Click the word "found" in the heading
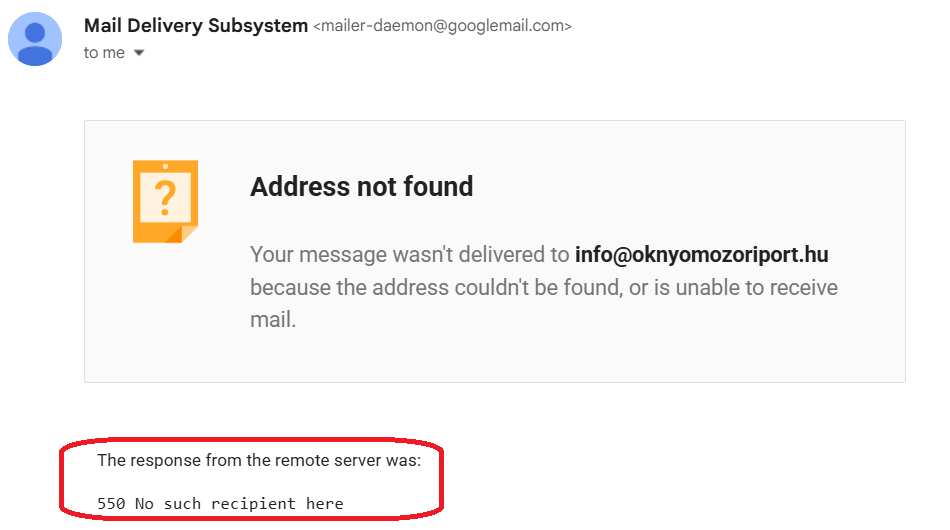950x530 pixels. pyautogui.click(x=438, y=186)
